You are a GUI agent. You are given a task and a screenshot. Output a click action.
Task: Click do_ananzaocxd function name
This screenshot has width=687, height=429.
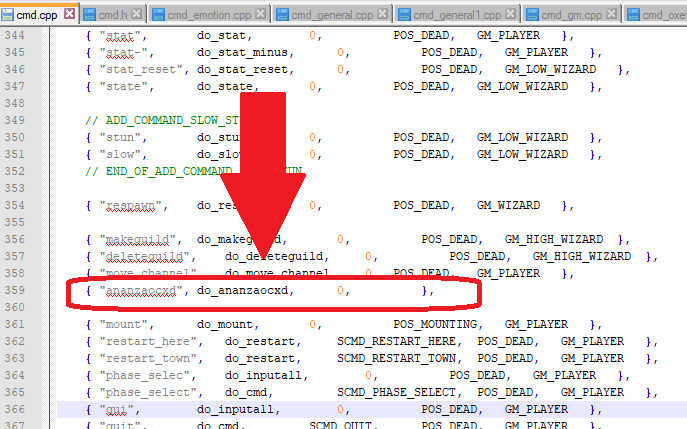(x=242, y=291)
